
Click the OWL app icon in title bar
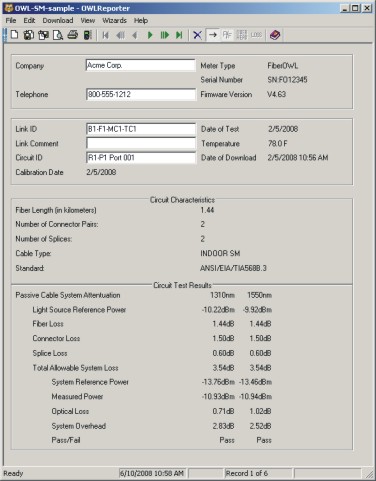point(8,8)
